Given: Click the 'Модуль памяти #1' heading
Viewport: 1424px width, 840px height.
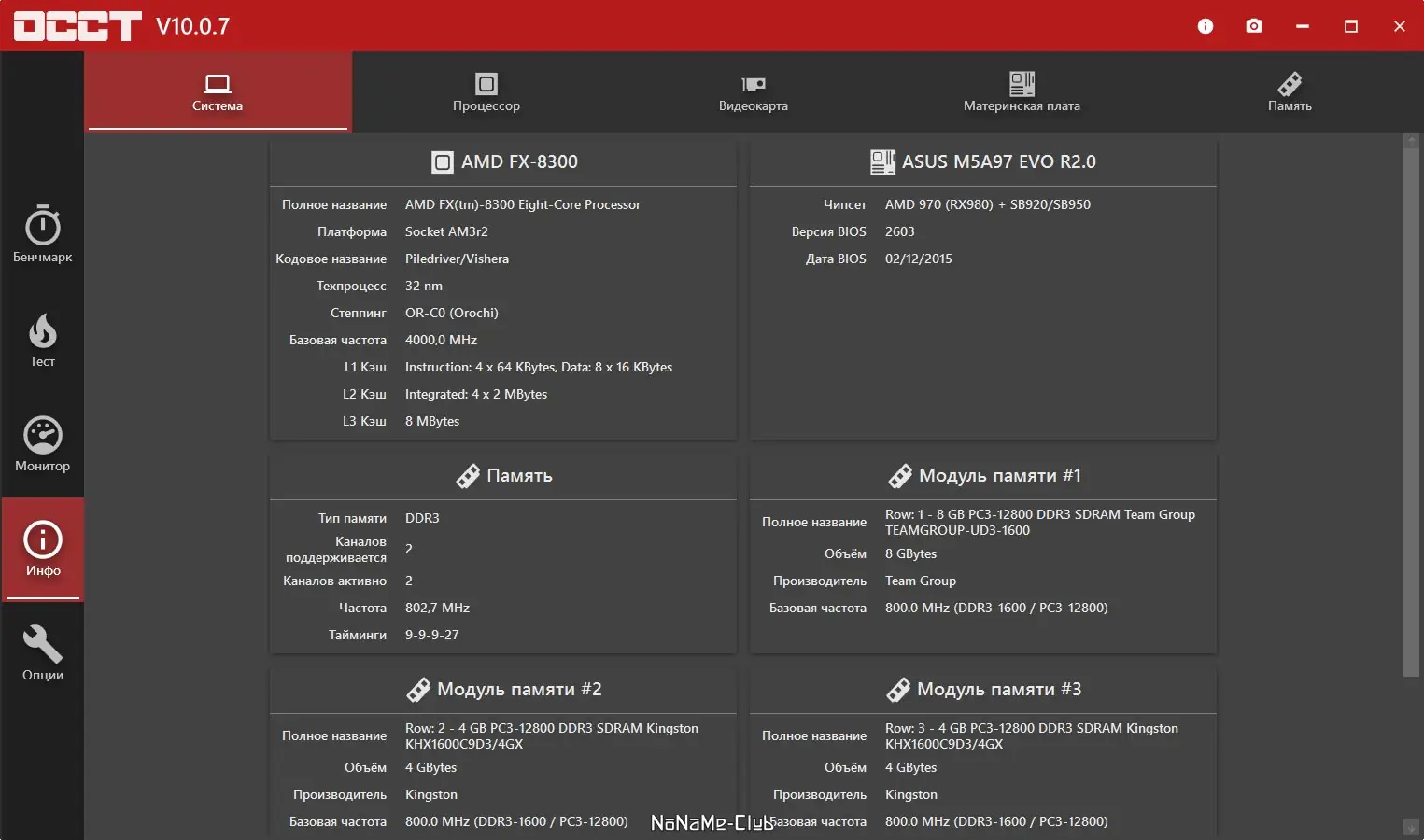Looking at the screenshot, I should point(1000,476).
